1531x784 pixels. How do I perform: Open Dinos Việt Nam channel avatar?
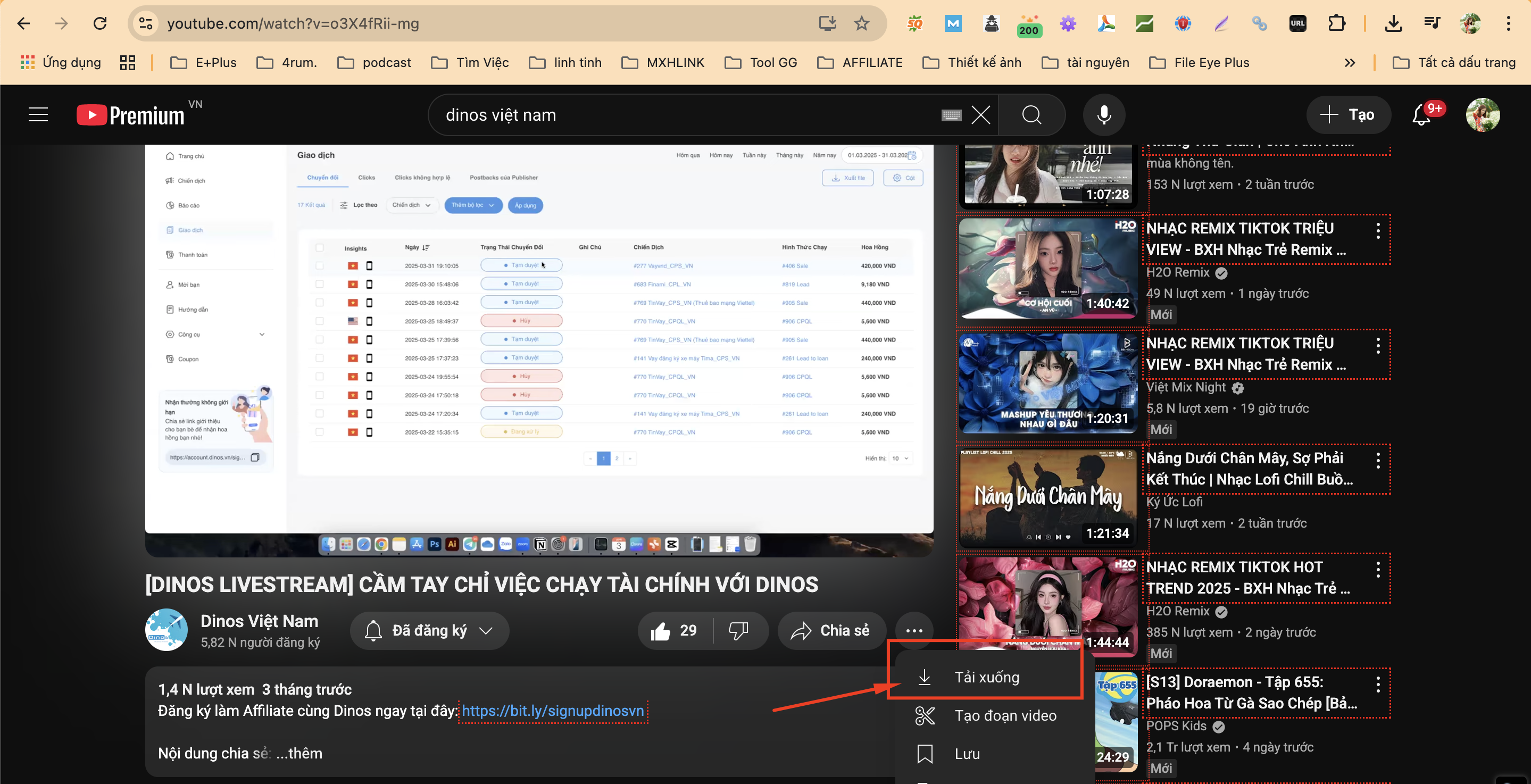(167, 630)
